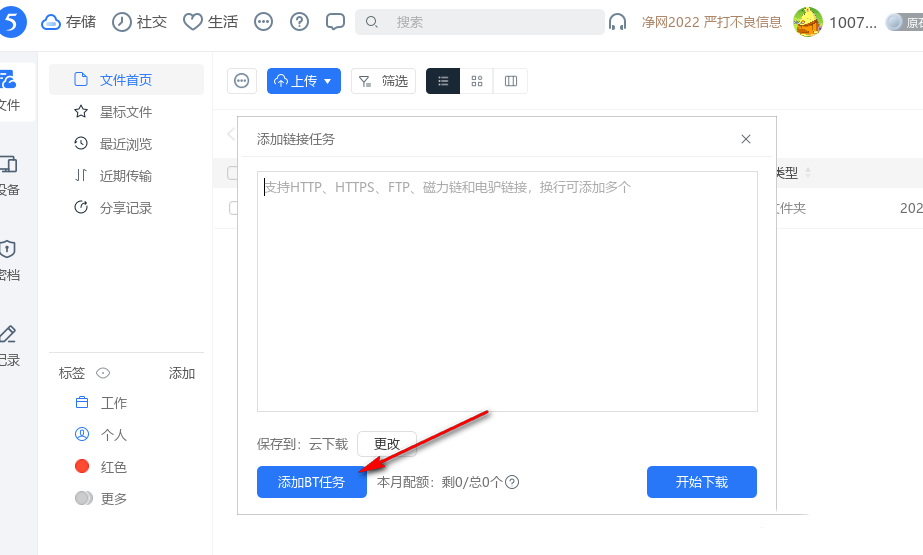Click the 开始下载 button
The width and height of the screenshot is (923, 555).
point(702,482)
